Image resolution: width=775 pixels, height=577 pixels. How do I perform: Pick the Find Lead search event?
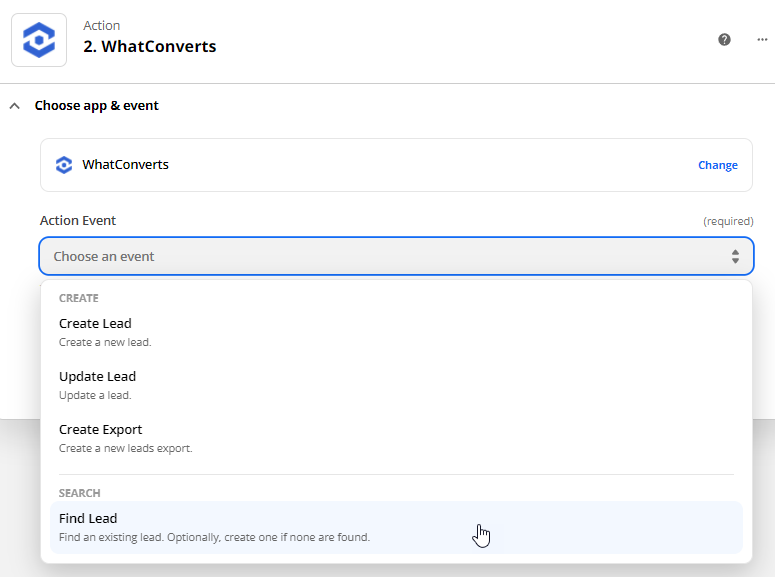tap(396, 527)
